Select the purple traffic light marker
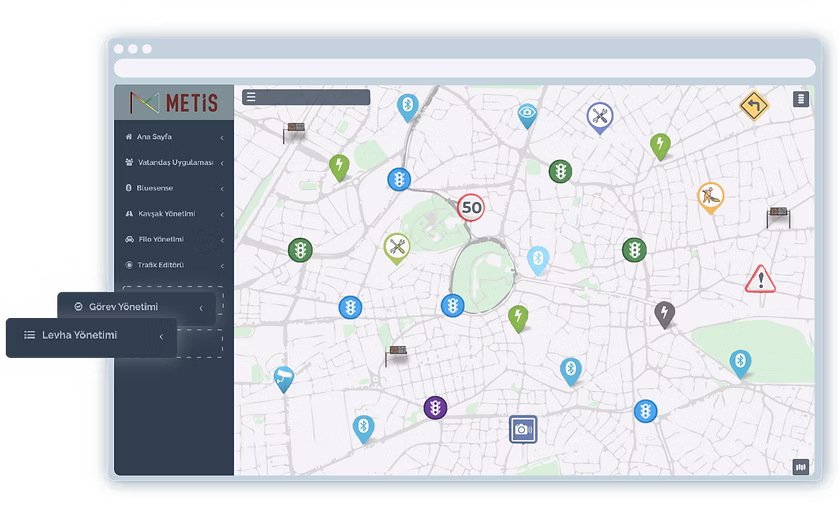This screenshot has height=528, width=840. coord(435,407)
